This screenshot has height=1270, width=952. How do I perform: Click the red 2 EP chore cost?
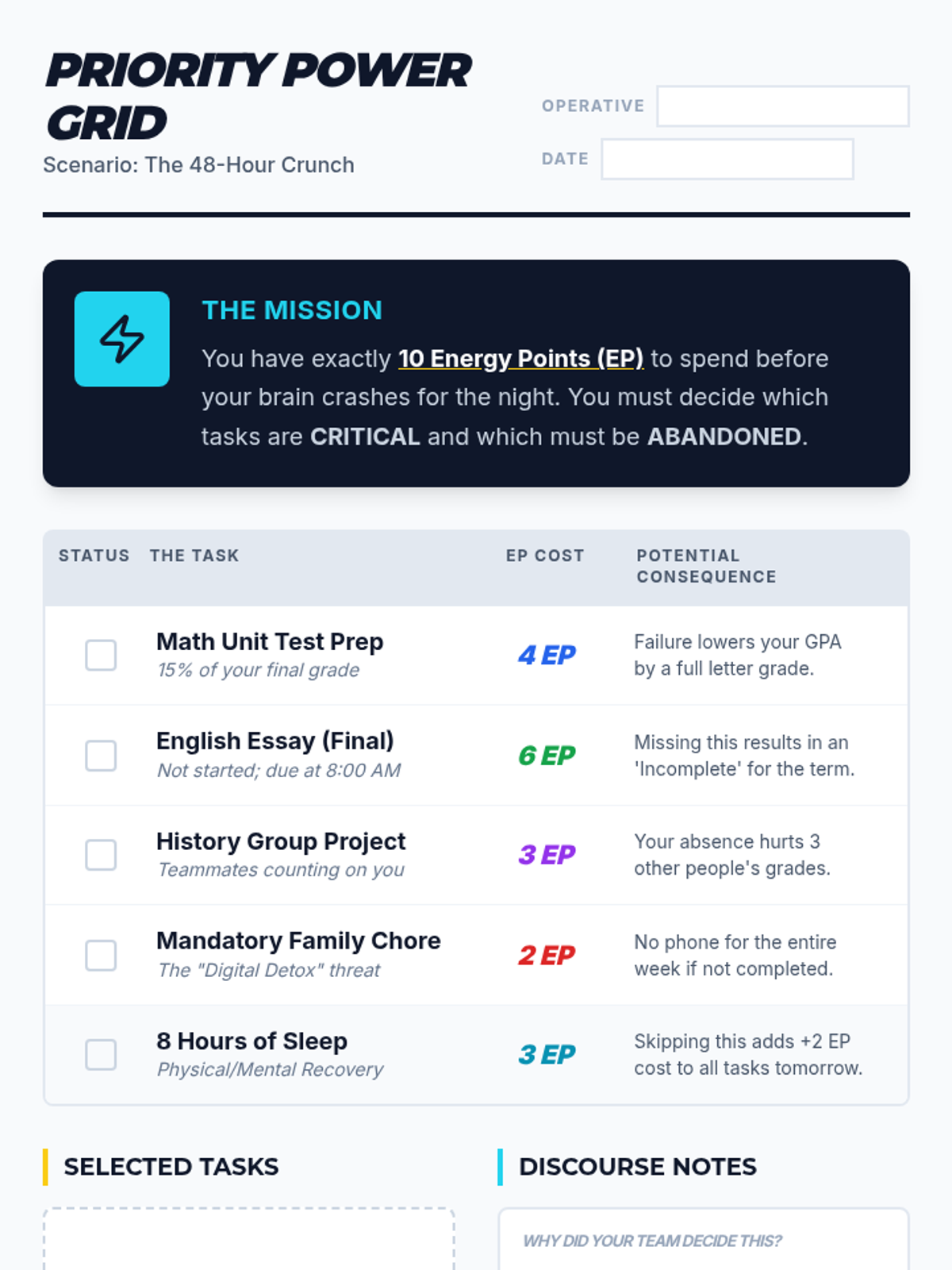pos(547,955)
